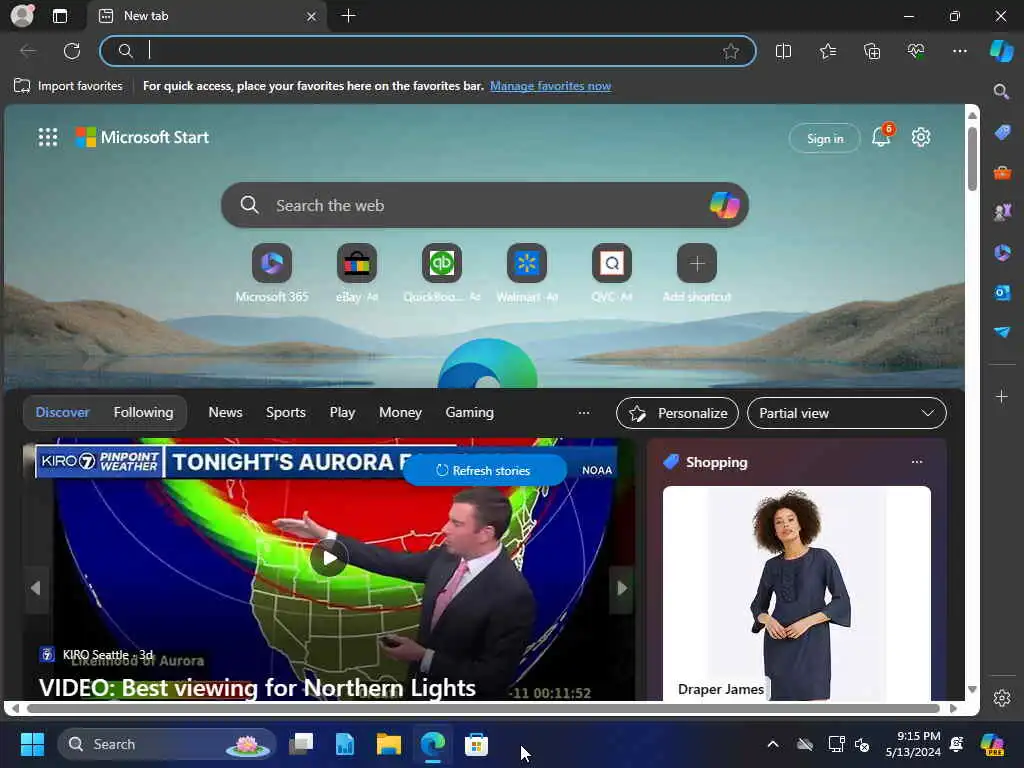
Task: Click the taskbar Search box
Action: (x=167, y=744)
